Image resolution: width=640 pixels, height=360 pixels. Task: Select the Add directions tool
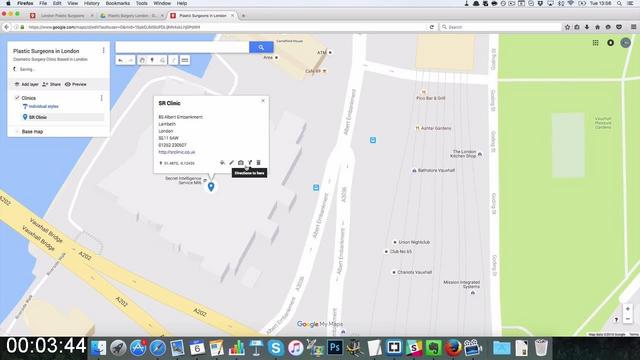pos(173,60)
